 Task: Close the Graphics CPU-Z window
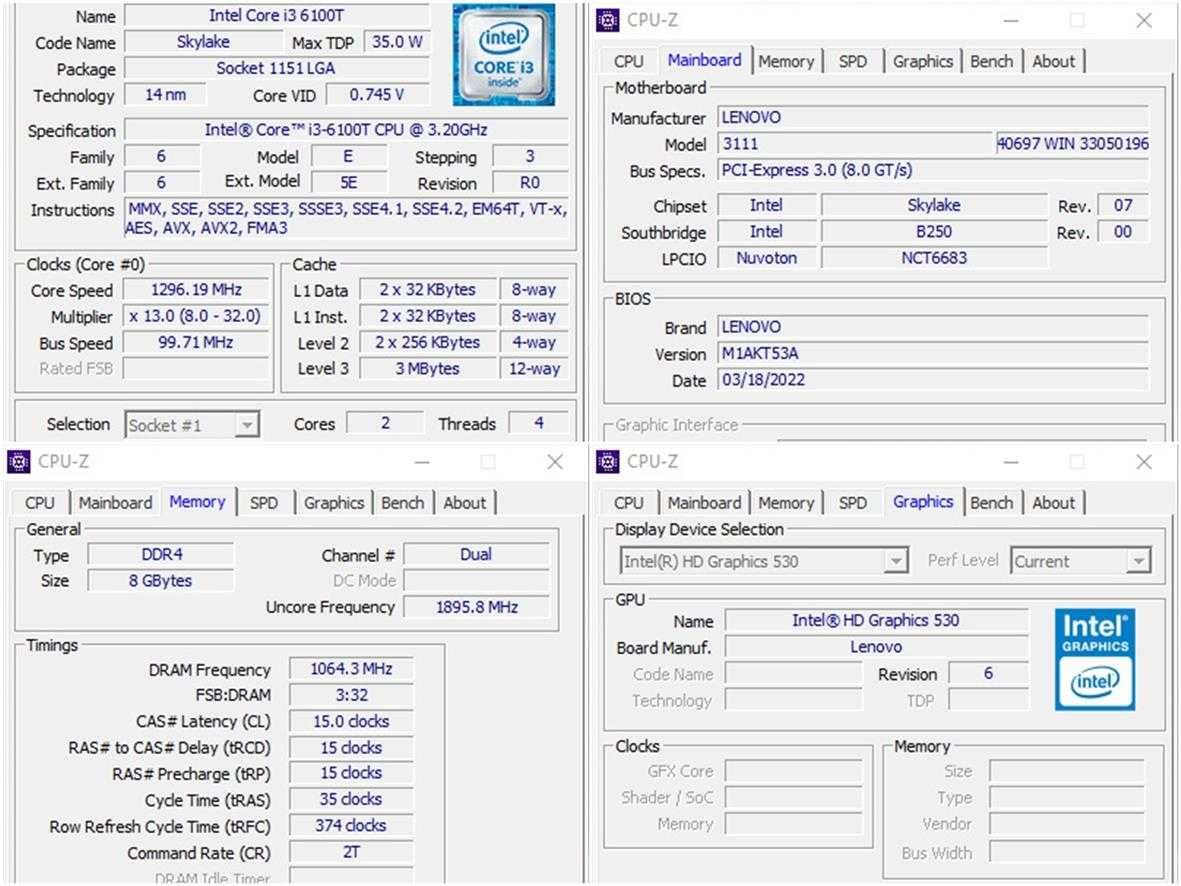point(1143,461)
